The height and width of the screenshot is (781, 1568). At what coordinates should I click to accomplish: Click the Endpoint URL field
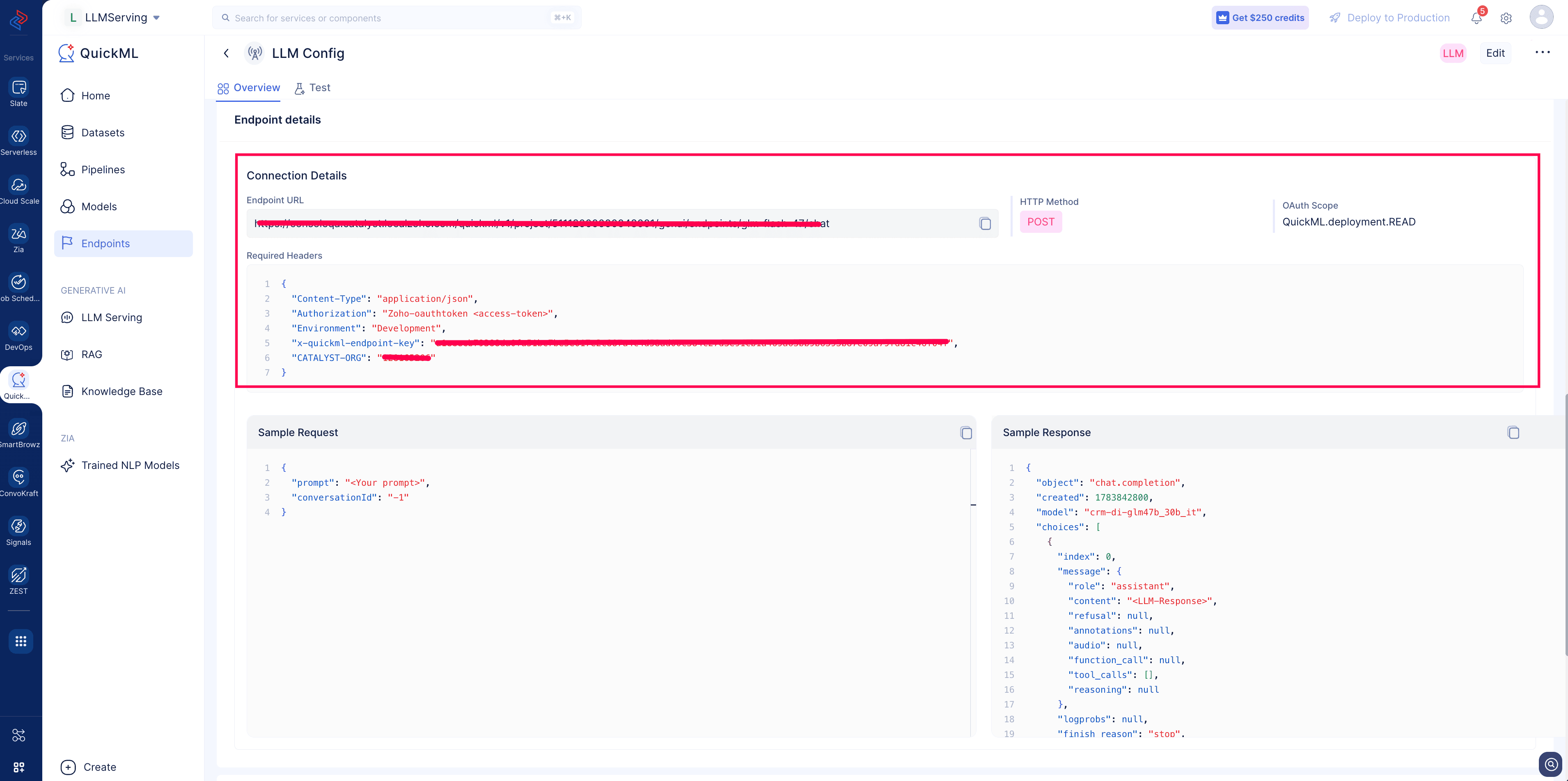622,223
